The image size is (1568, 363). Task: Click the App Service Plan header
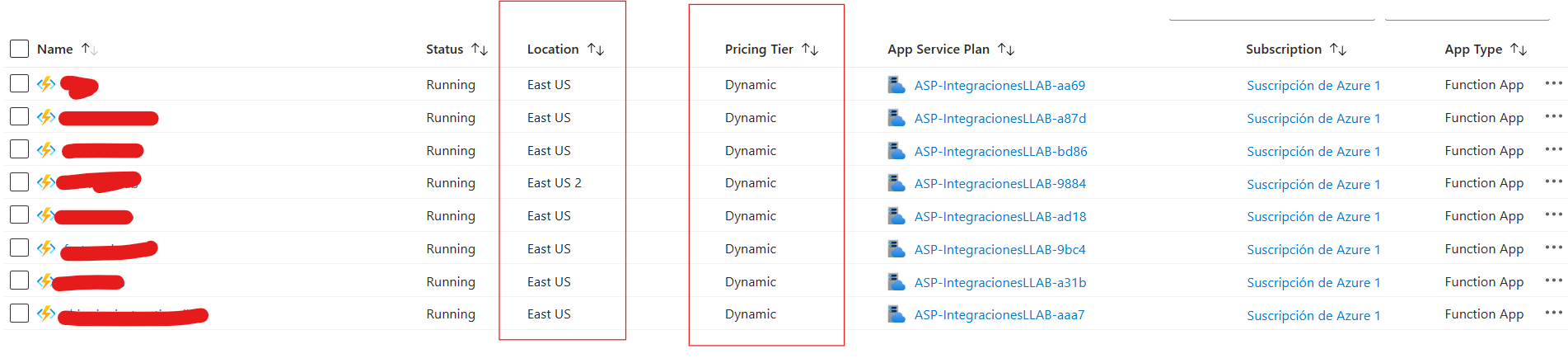[x=938, y=49]
